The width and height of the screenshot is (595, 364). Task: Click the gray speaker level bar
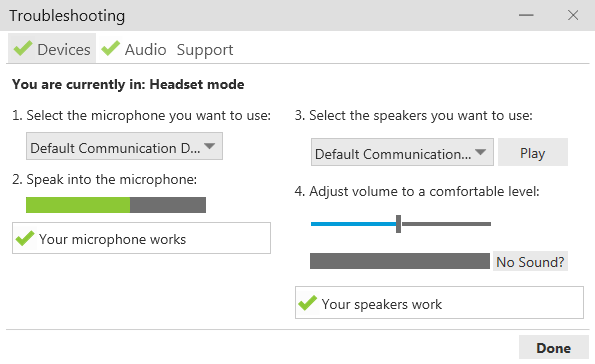tap(400, 261)
